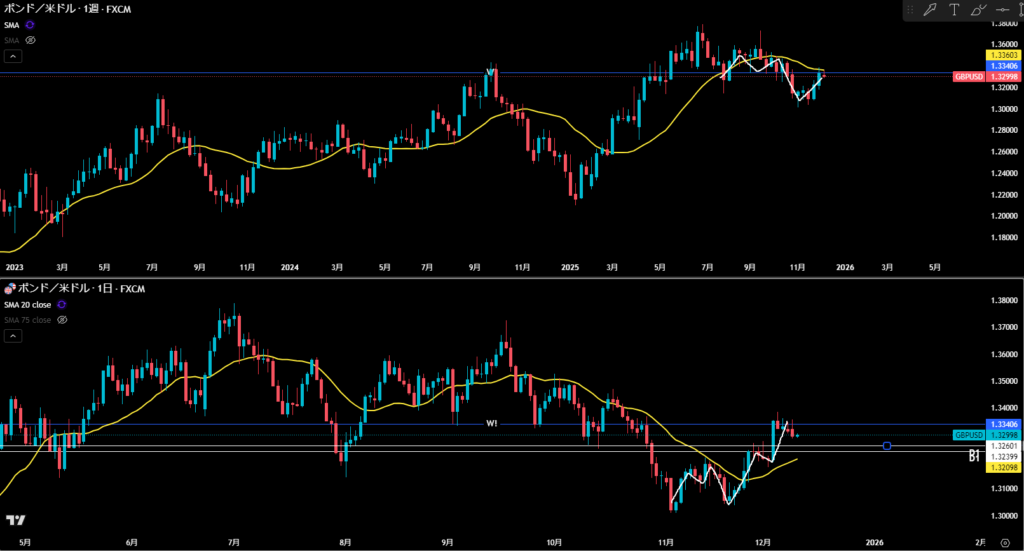Image resolution: width=1024 pixels, height=551 pixels.
Task: Click the yellow 1.33603 SMA price tag
Action: 1003,55
